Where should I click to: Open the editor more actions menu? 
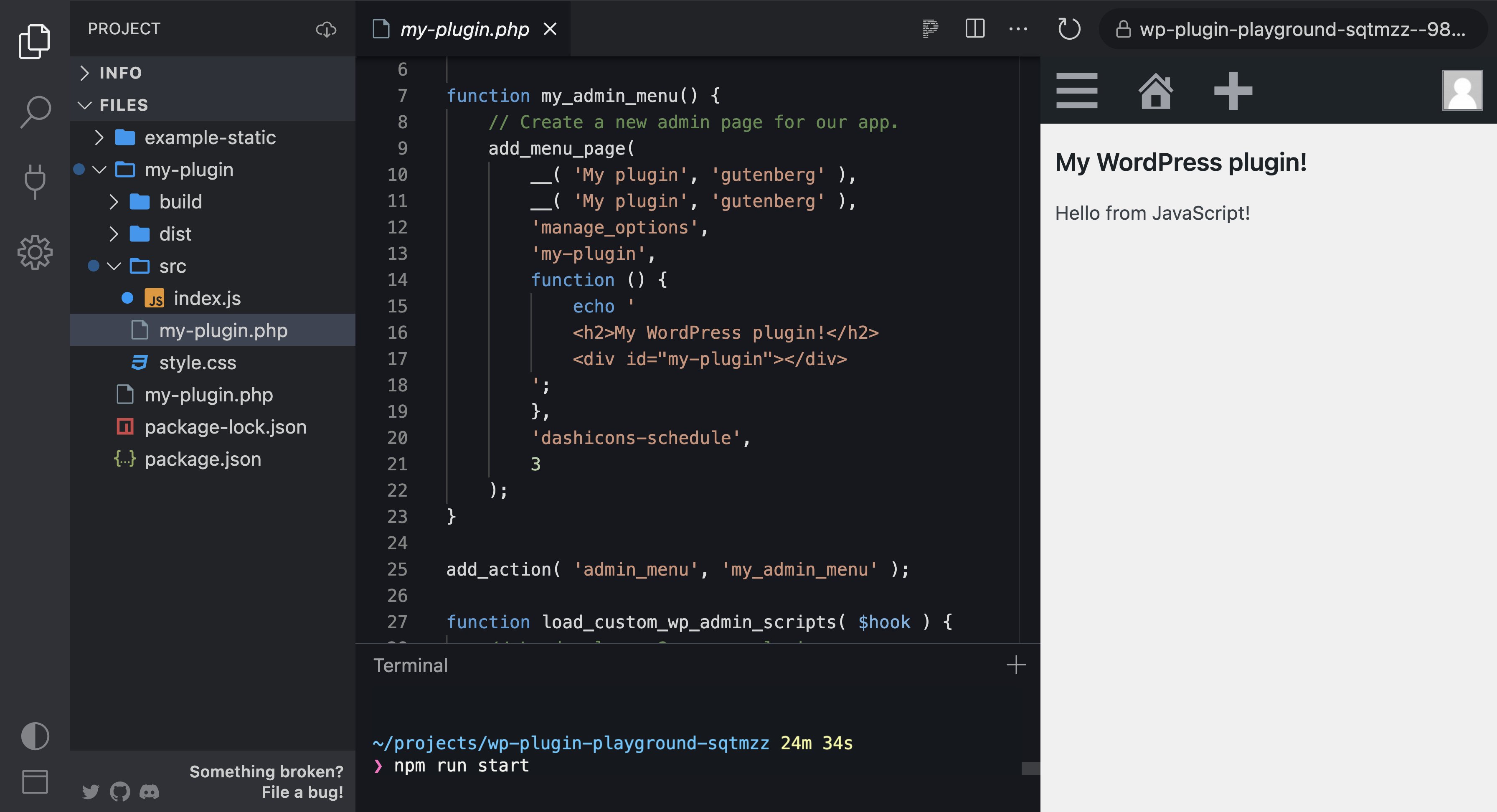pyautogui.click(x=1017, y=28)
